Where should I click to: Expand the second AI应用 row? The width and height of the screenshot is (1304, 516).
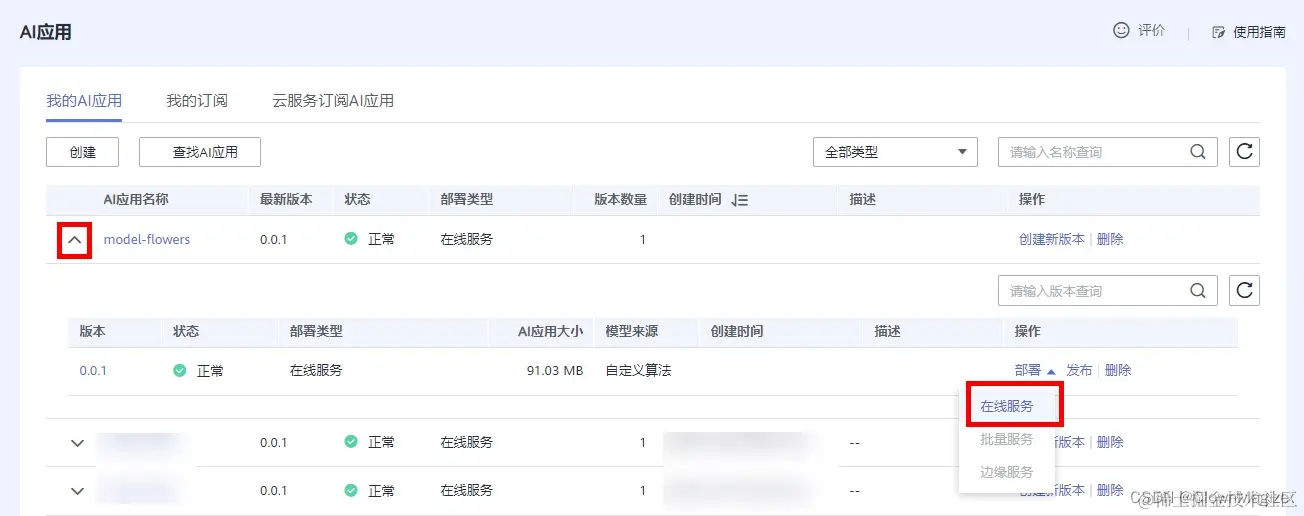(x=78, y=443)
